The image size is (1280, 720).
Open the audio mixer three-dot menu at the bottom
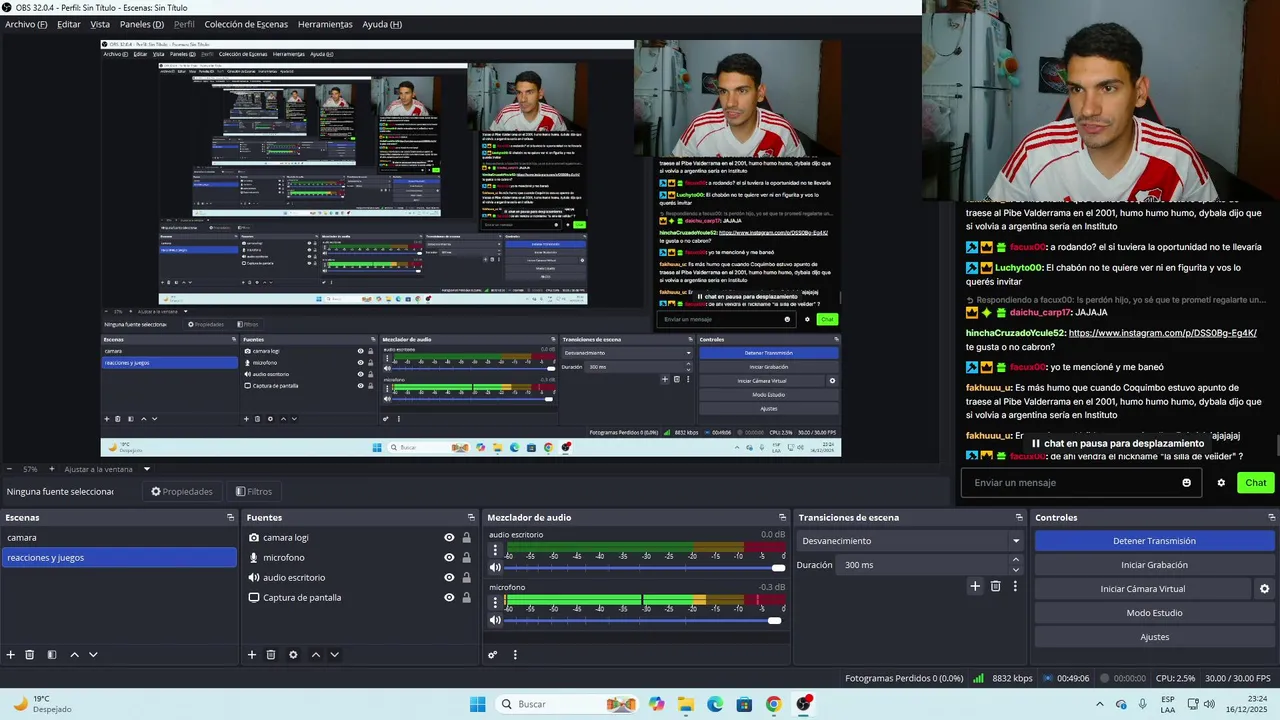(x=515, y=655)
